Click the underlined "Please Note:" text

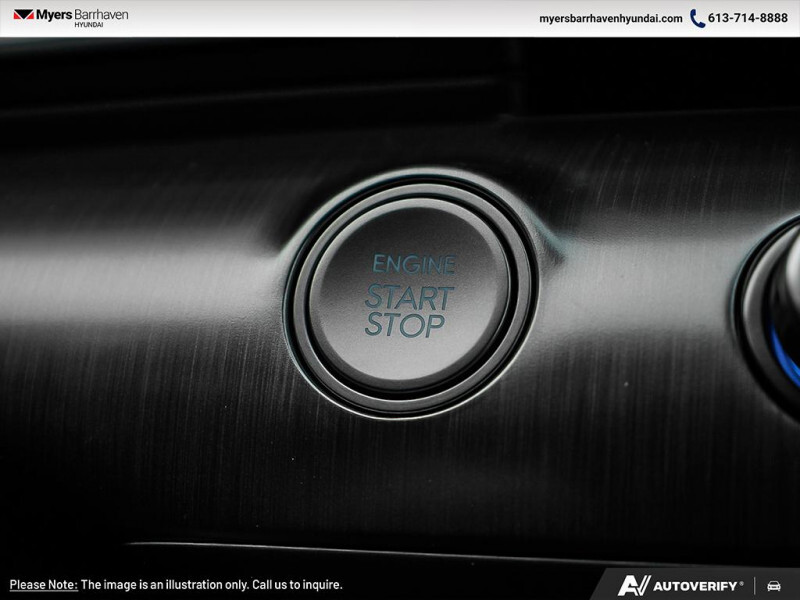[x=43, y=585]
